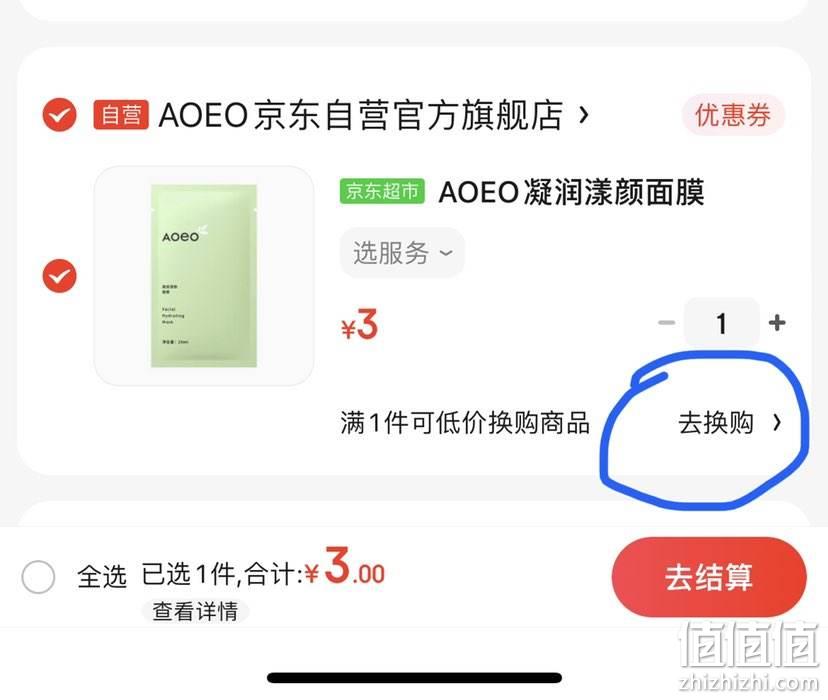This screenshot has width=828, height=700.
Task: Tap the 满1件可低价换购商品 promotion text
Action: (465, 423)
